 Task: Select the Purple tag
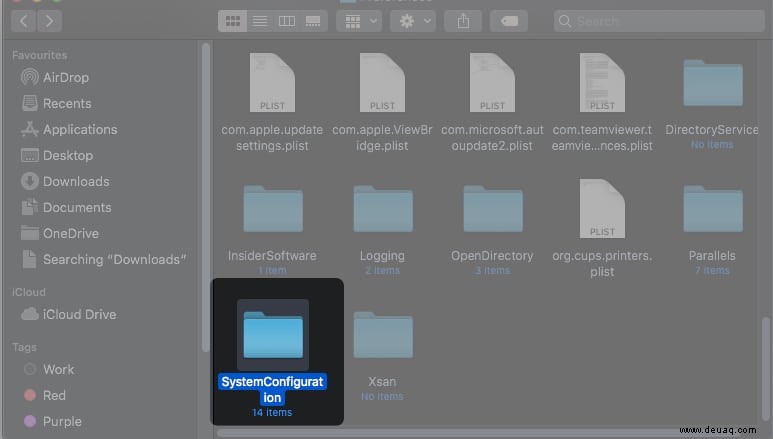click(53, 422)
